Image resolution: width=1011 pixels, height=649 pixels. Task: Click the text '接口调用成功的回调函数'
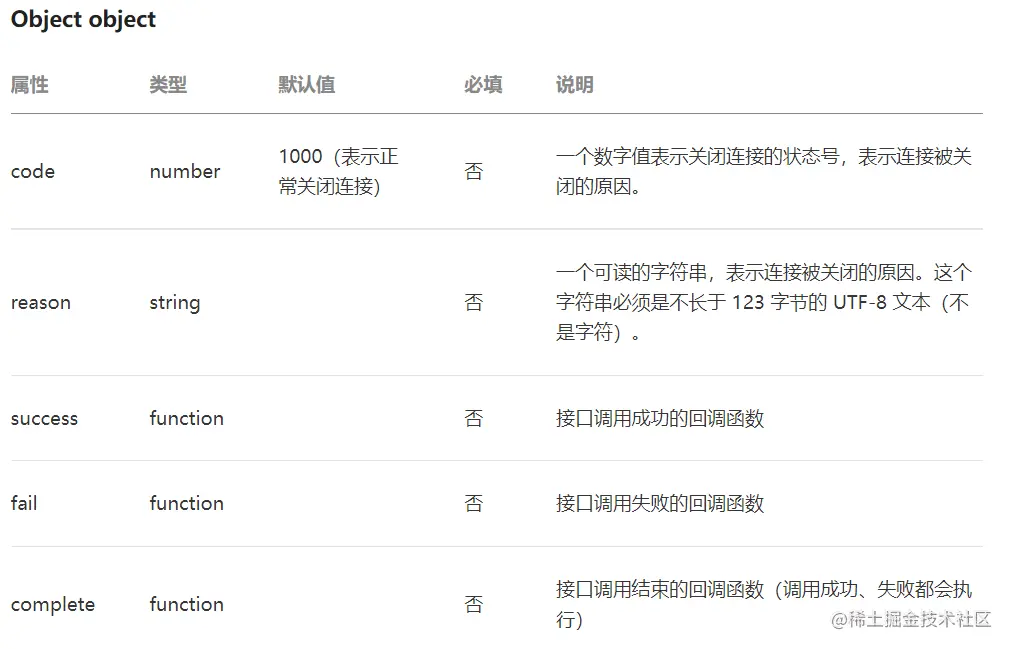pos(660,418)
